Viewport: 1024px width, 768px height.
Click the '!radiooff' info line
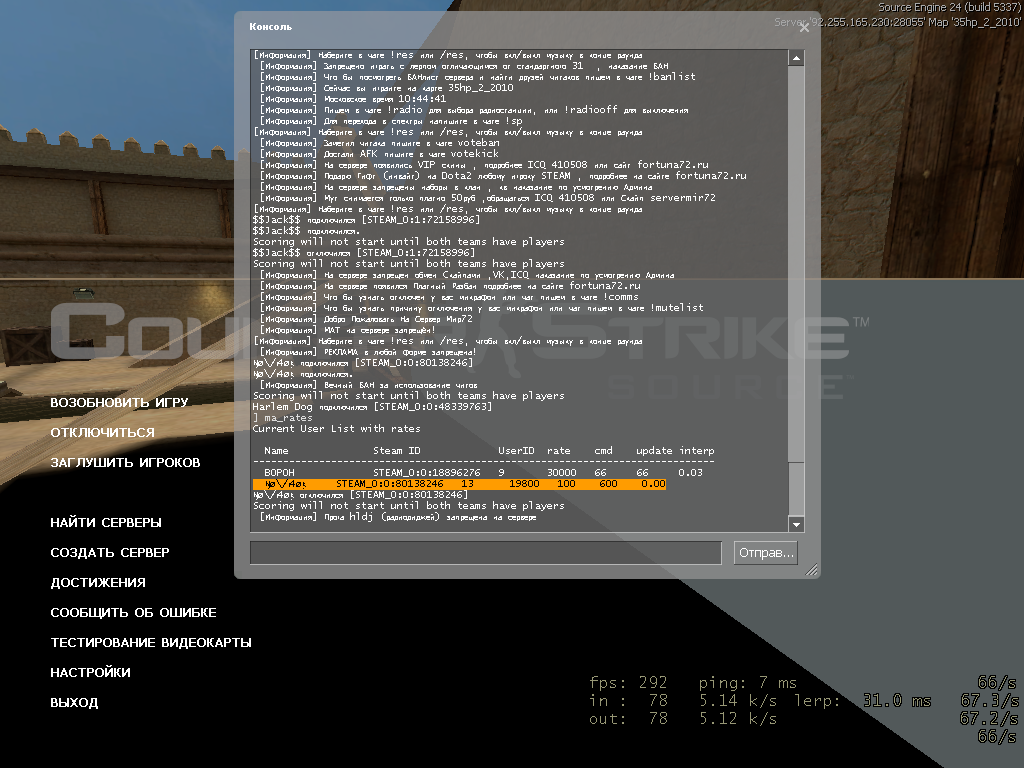(474, 110)
